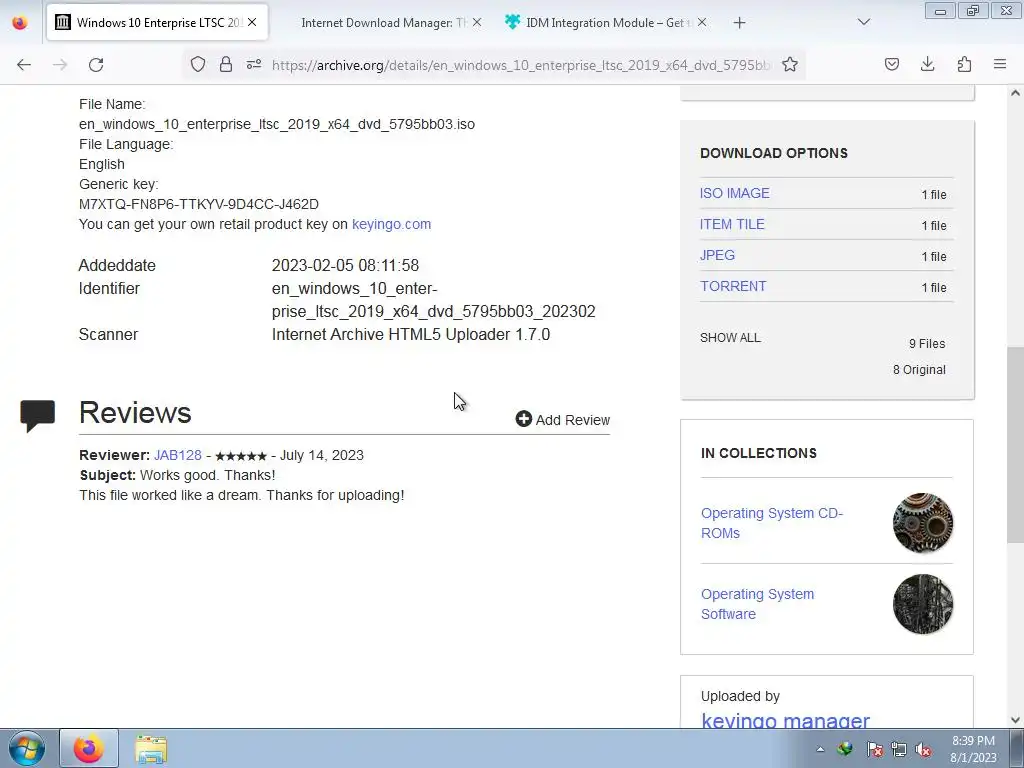Screen dimensions: 1024x768
Task: Click the Addeddate value 2023-02-05 08:11:58
Action: tap(345, 265)
